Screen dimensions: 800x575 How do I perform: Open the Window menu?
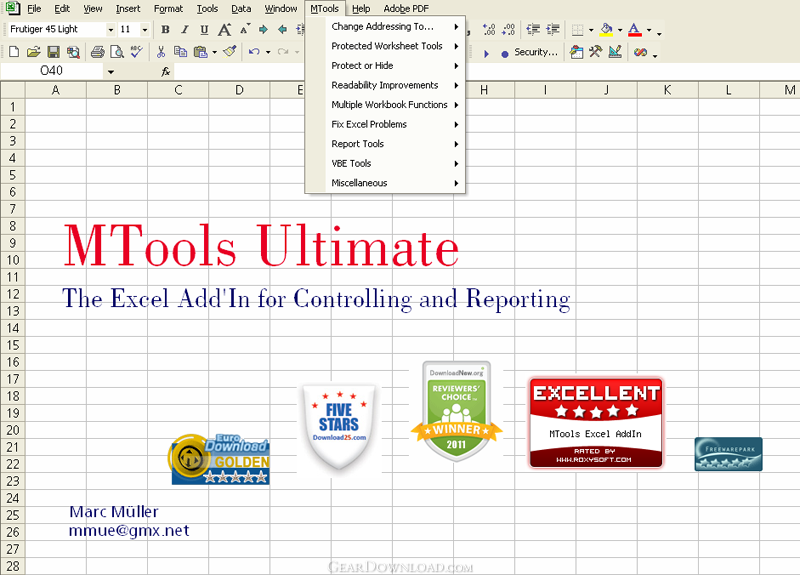(x=281, y=9)
